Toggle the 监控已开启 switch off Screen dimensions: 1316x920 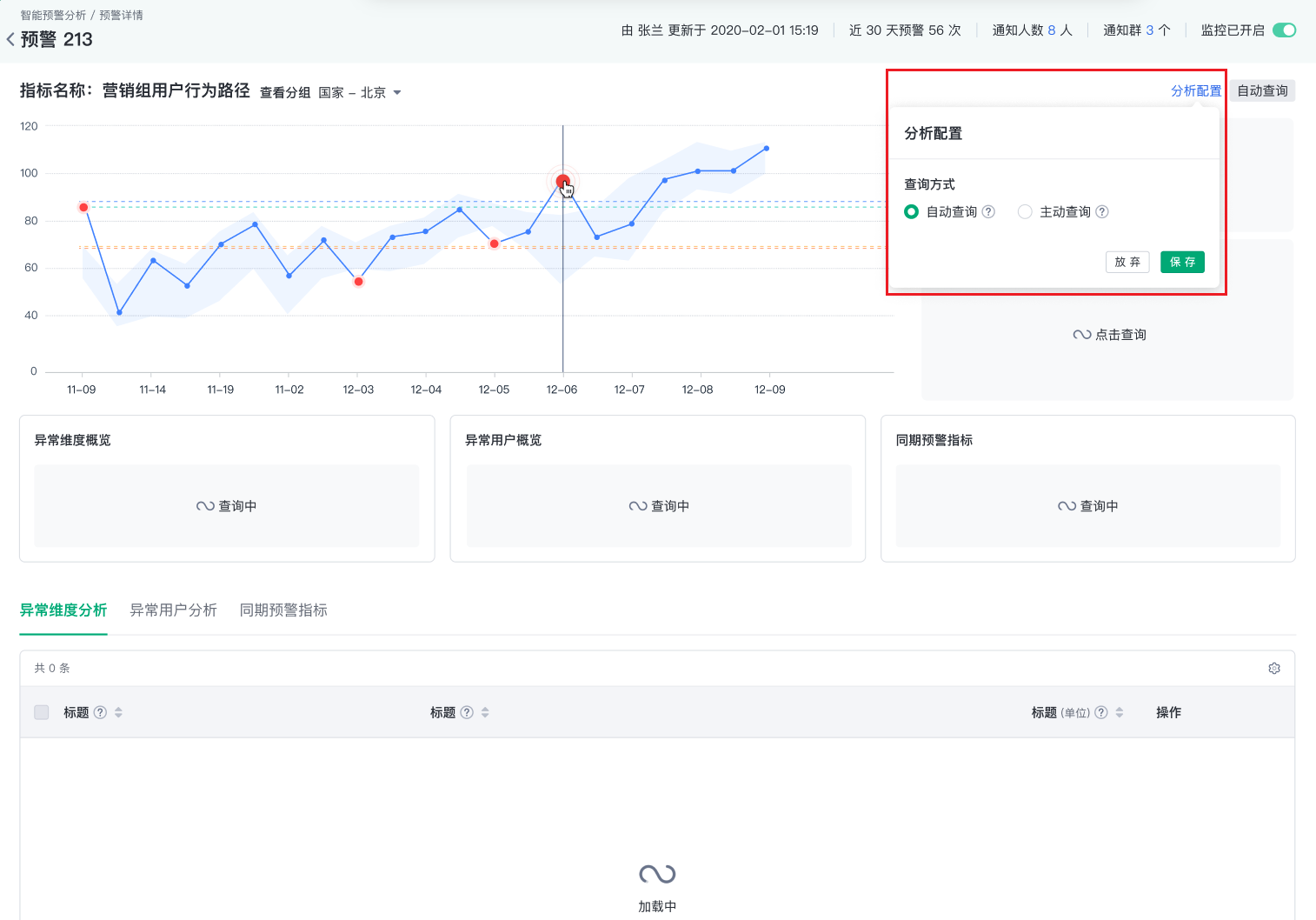point(1284,30)
